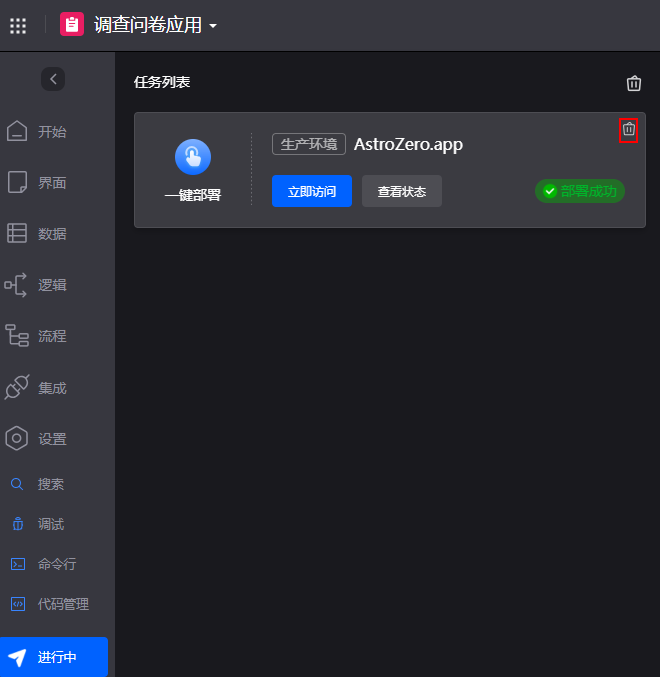This screenshot has height=677, width=660.
Task: Open the 集成 integration section
Action: (x=37, y=388)
